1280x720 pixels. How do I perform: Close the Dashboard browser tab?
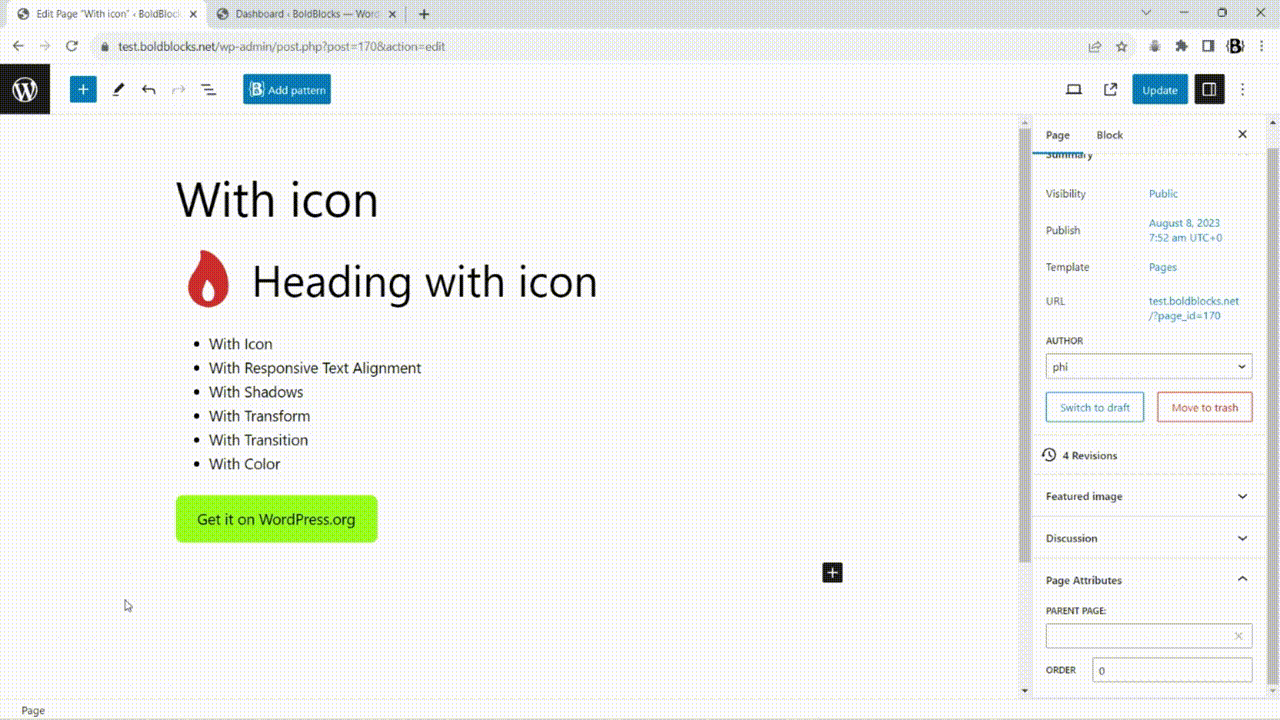[x=391, y=14]
